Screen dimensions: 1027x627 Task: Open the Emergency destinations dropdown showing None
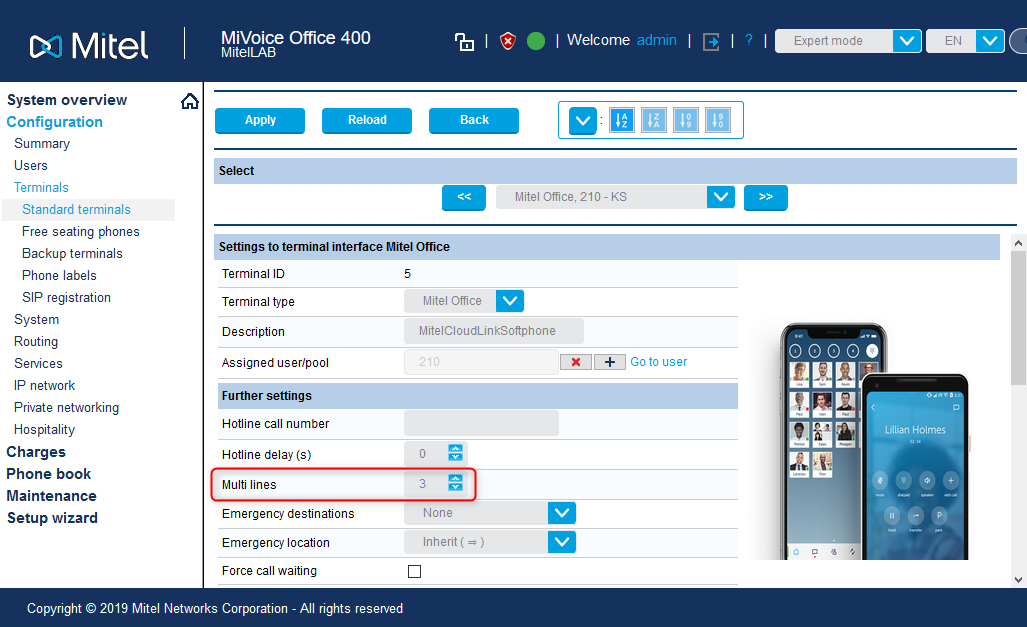561,512
